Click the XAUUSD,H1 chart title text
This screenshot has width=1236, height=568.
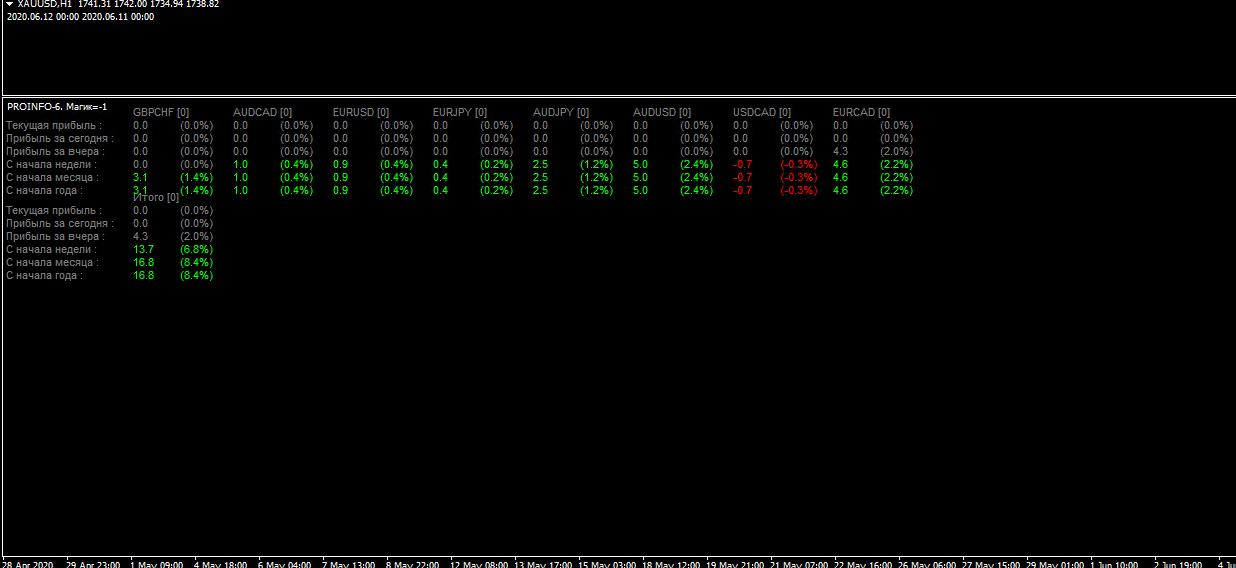pos(45,5)
